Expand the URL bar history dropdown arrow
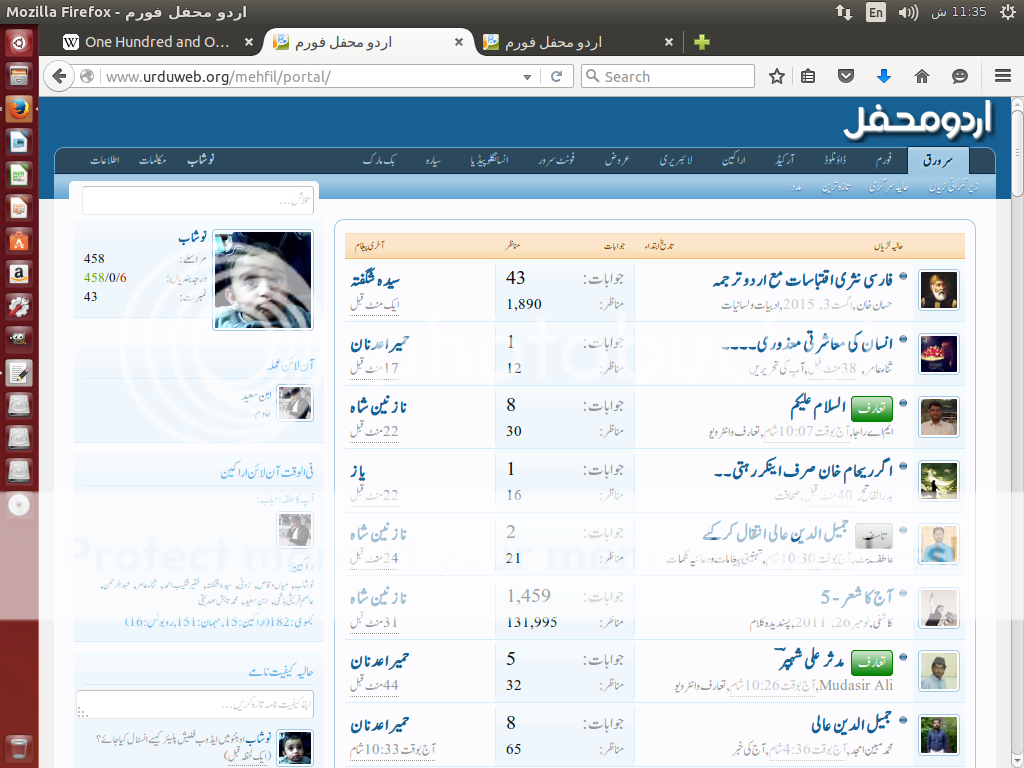 coord(529,77)
